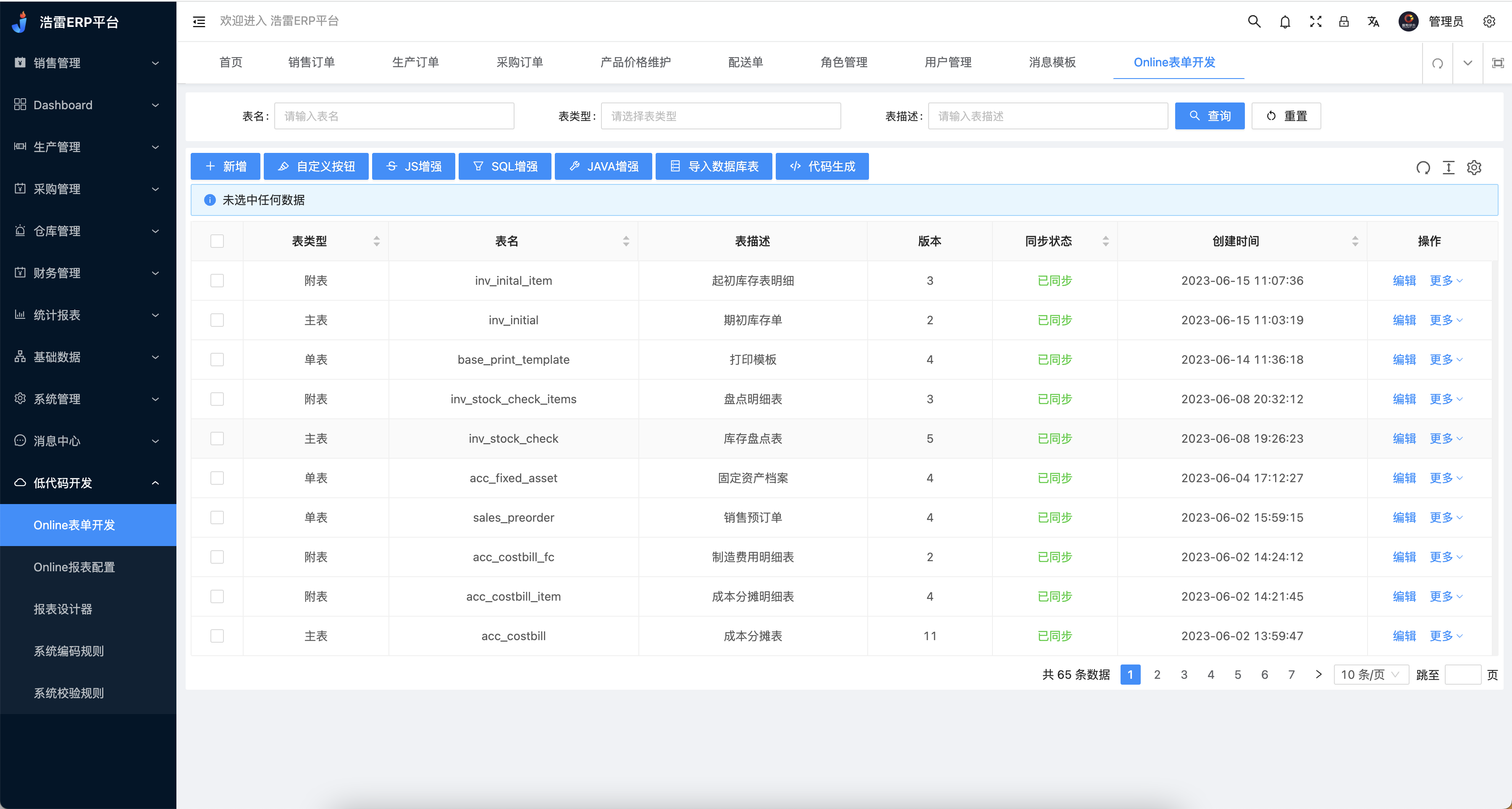Check the inv_stock_check_items row checkbox
Image resolution: width=1512 pixels, height=809 pixels.
tap(217, 399)
